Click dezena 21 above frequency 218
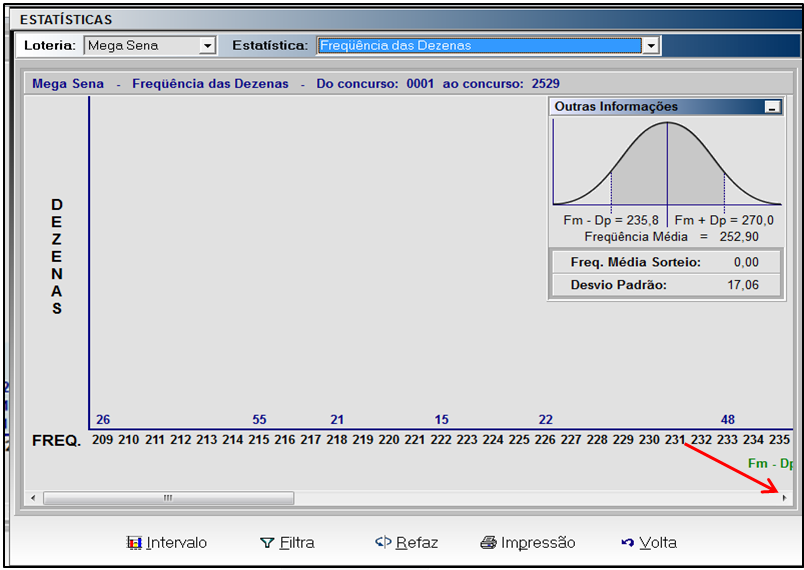The image size is (804, 570). tap(337, 419)
